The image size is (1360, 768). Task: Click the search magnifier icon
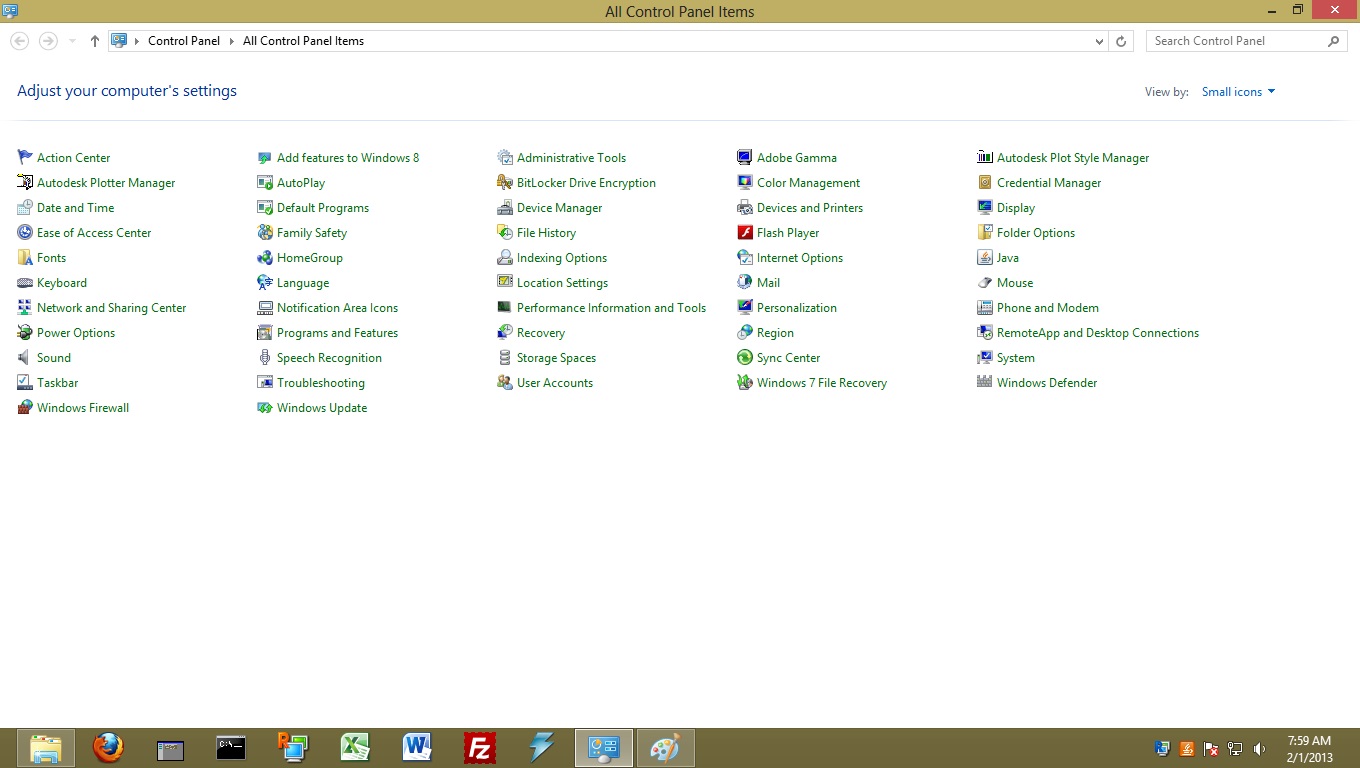(1334, 41)
